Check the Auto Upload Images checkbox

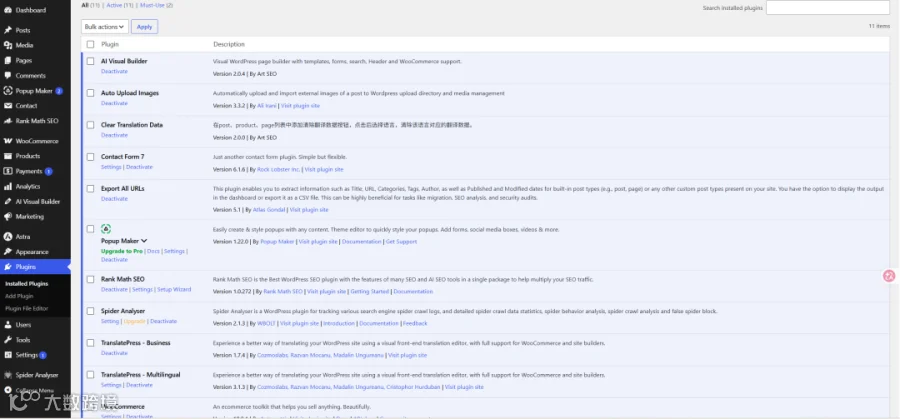click(90, 93)
